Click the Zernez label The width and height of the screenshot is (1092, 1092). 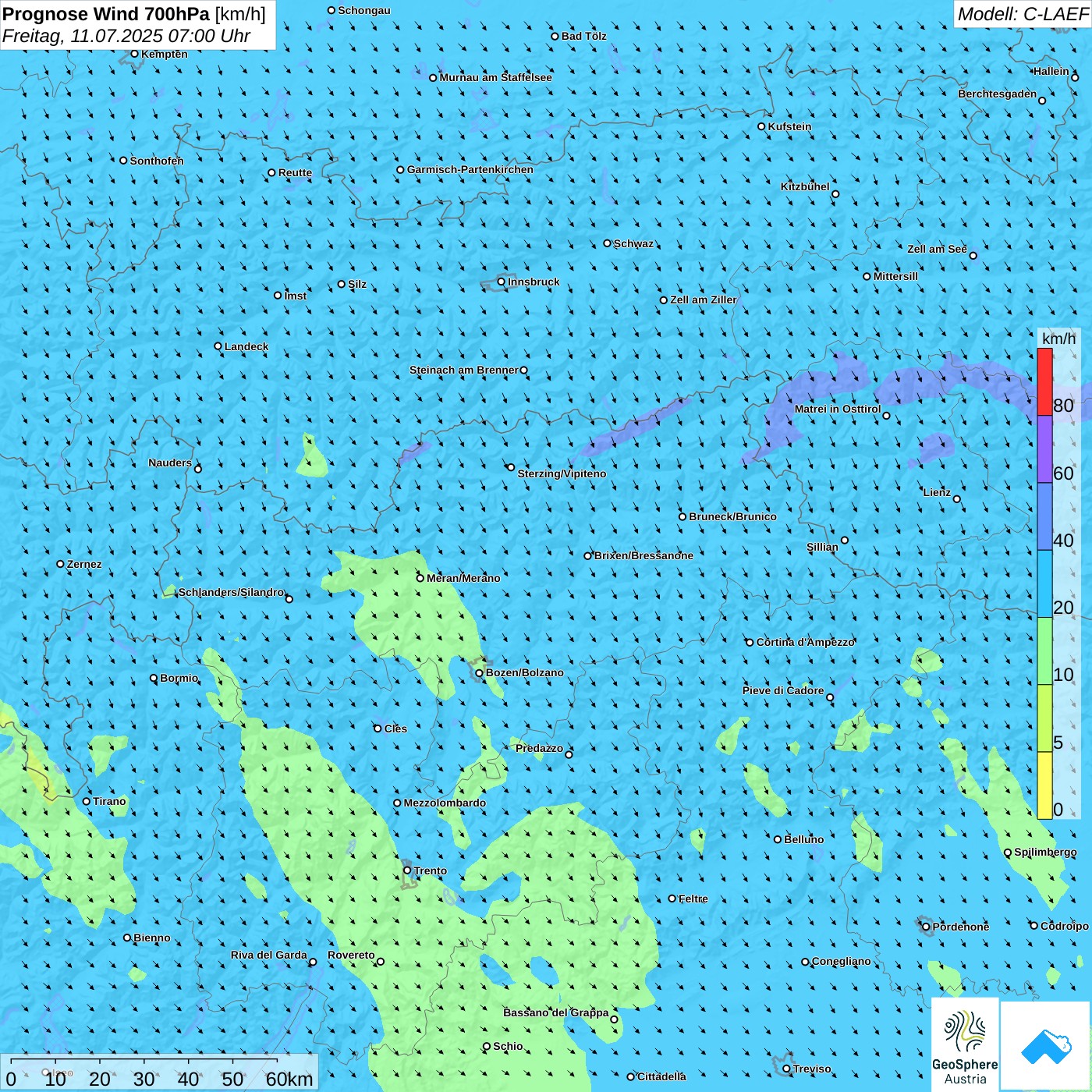click(84, 564)
